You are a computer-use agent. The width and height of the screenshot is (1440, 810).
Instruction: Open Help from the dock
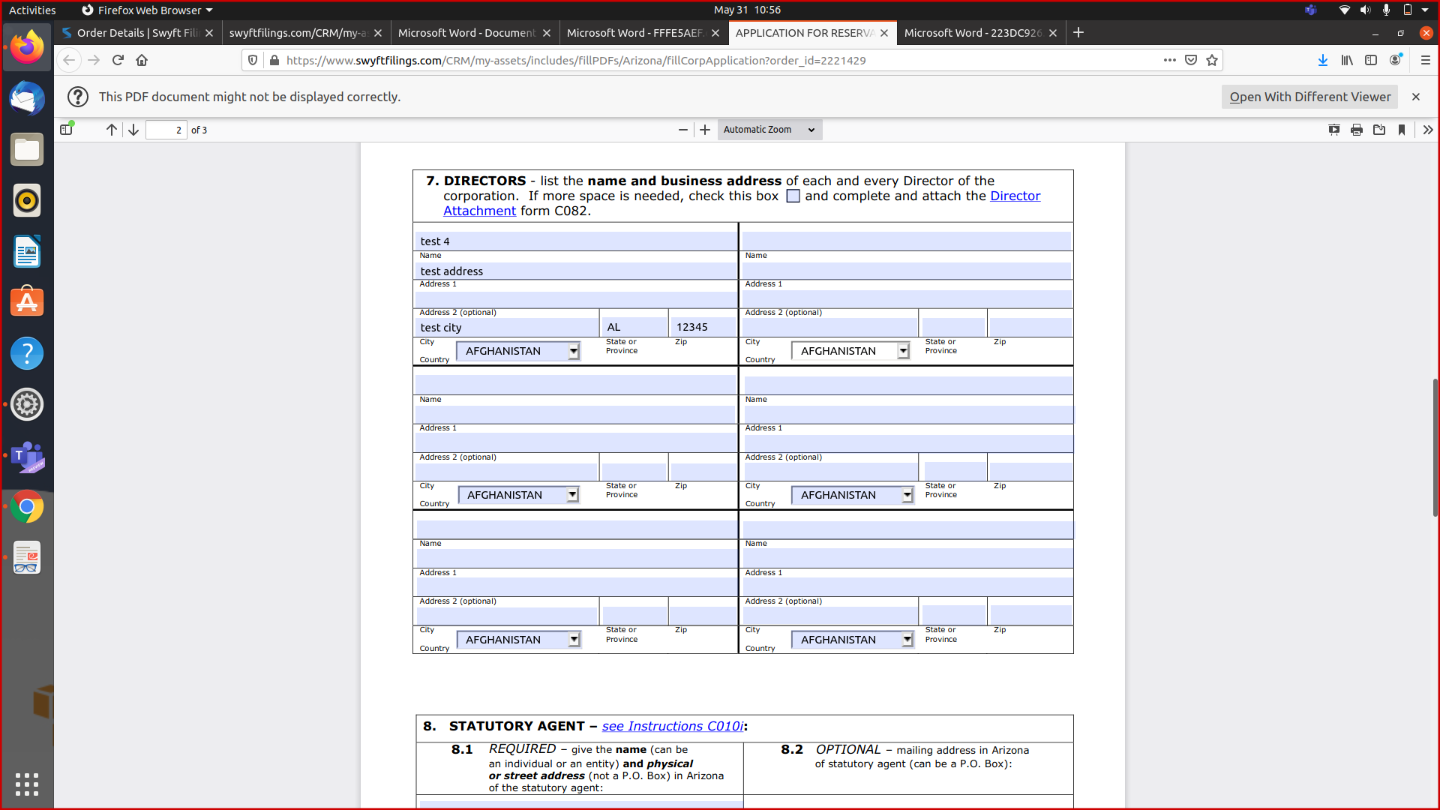(27, 354)
